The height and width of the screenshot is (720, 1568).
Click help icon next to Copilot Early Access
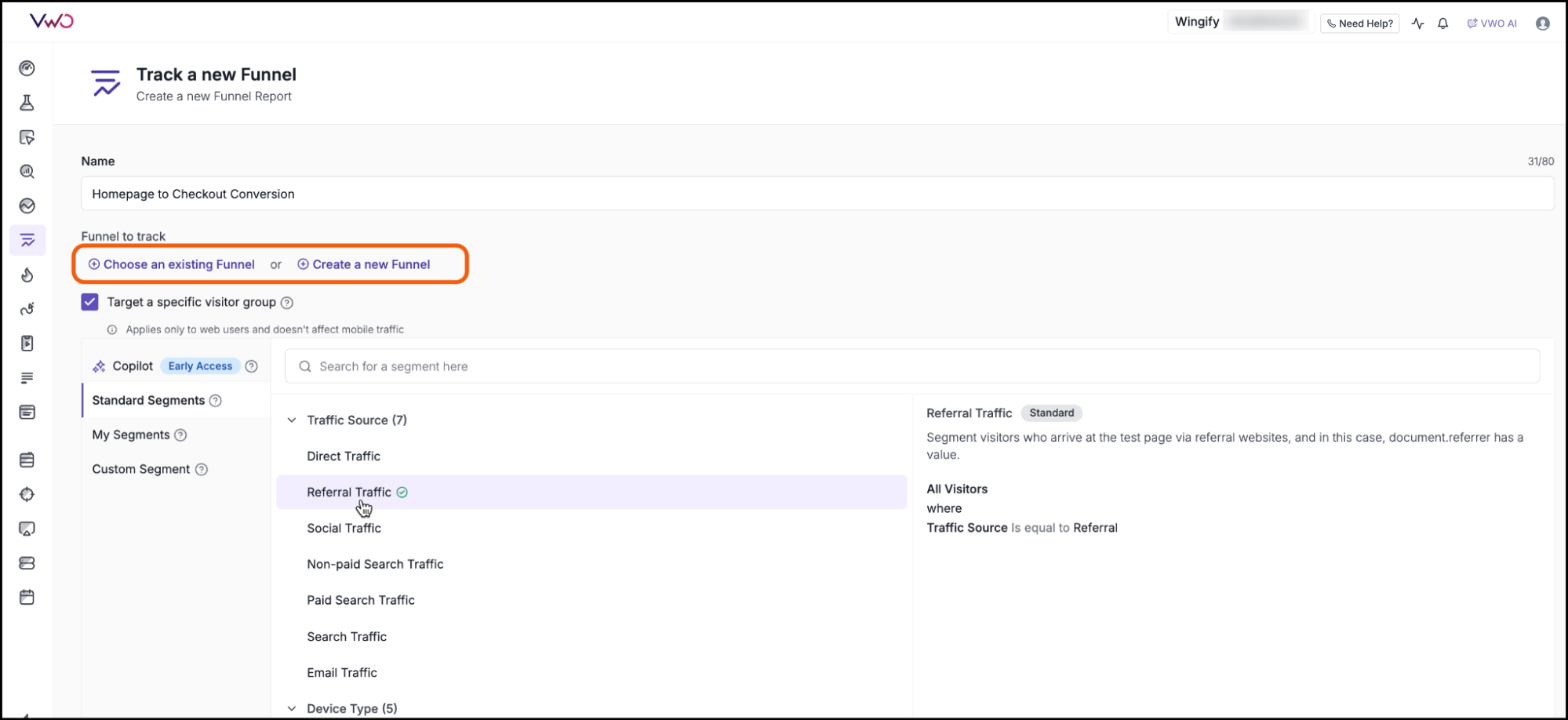click(x=251, y=366)
